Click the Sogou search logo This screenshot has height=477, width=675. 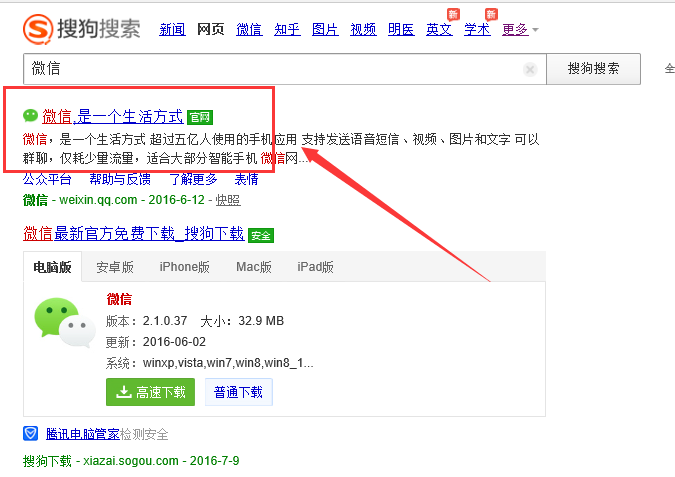click(82, 29)
